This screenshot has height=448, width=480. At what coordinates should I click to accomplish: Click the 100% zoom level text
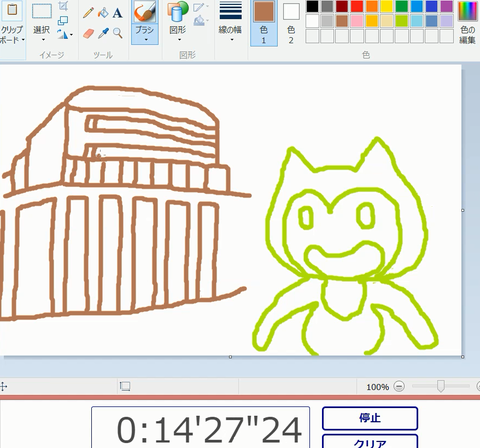pyautogui.click(x=378, y=387)
